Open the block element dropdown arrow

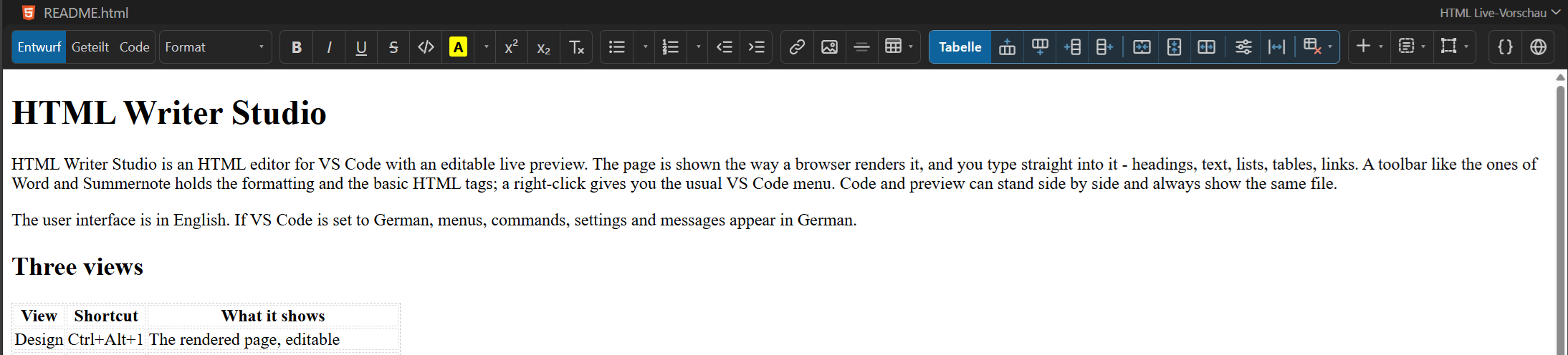(x=1423, y=47)
